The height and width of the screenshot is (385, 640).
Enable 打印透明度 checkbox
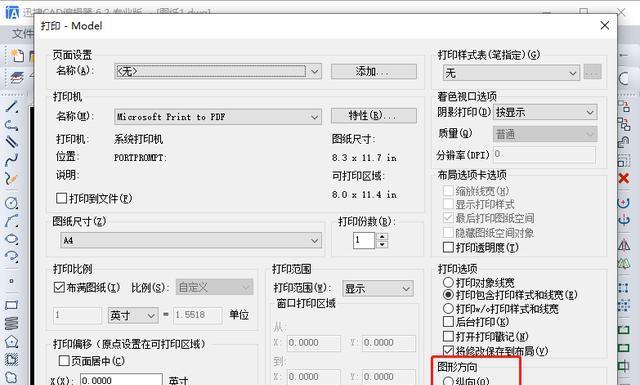448,247
